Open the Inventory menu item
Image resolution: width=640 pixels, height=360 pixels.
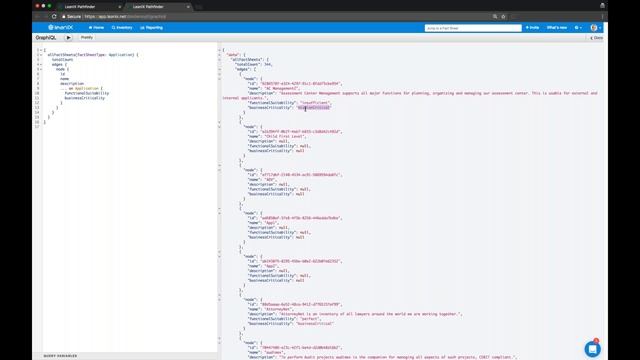pos(122,28)
